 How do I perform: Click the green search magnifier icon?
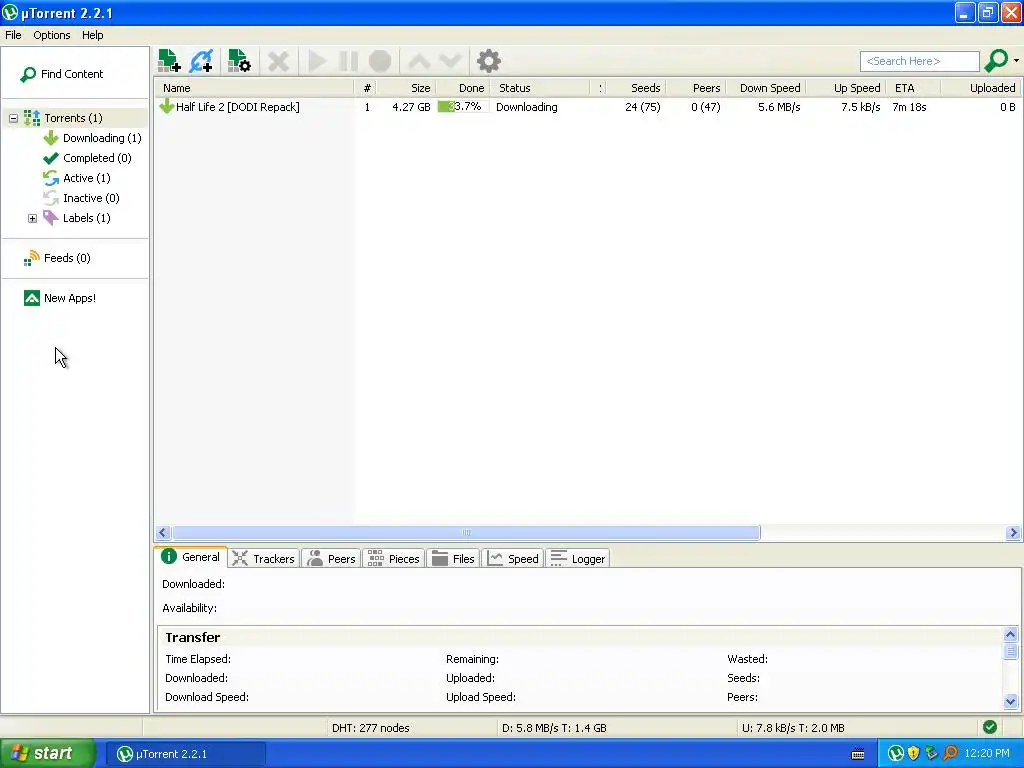[996, 61]
